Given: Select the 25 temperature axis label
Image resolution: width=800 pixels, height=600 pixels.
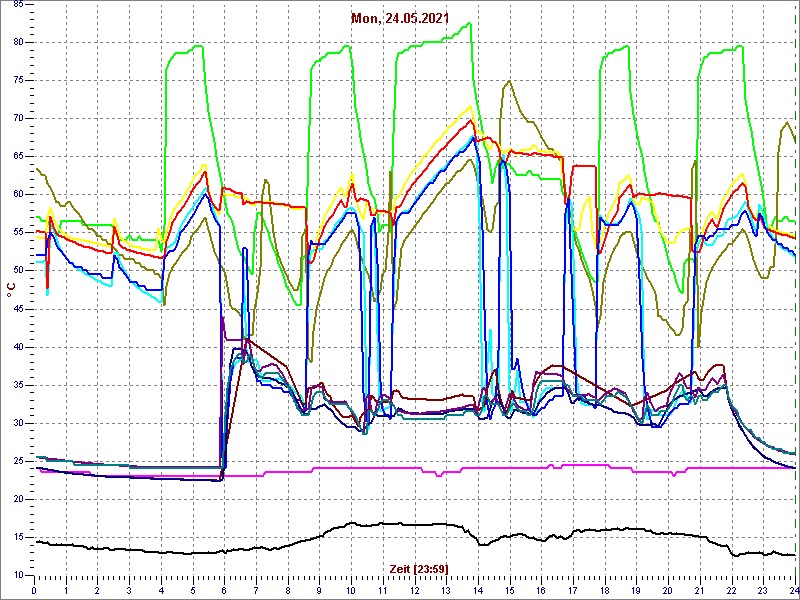Looking at the screenshot, I should [x=18, y=461].
